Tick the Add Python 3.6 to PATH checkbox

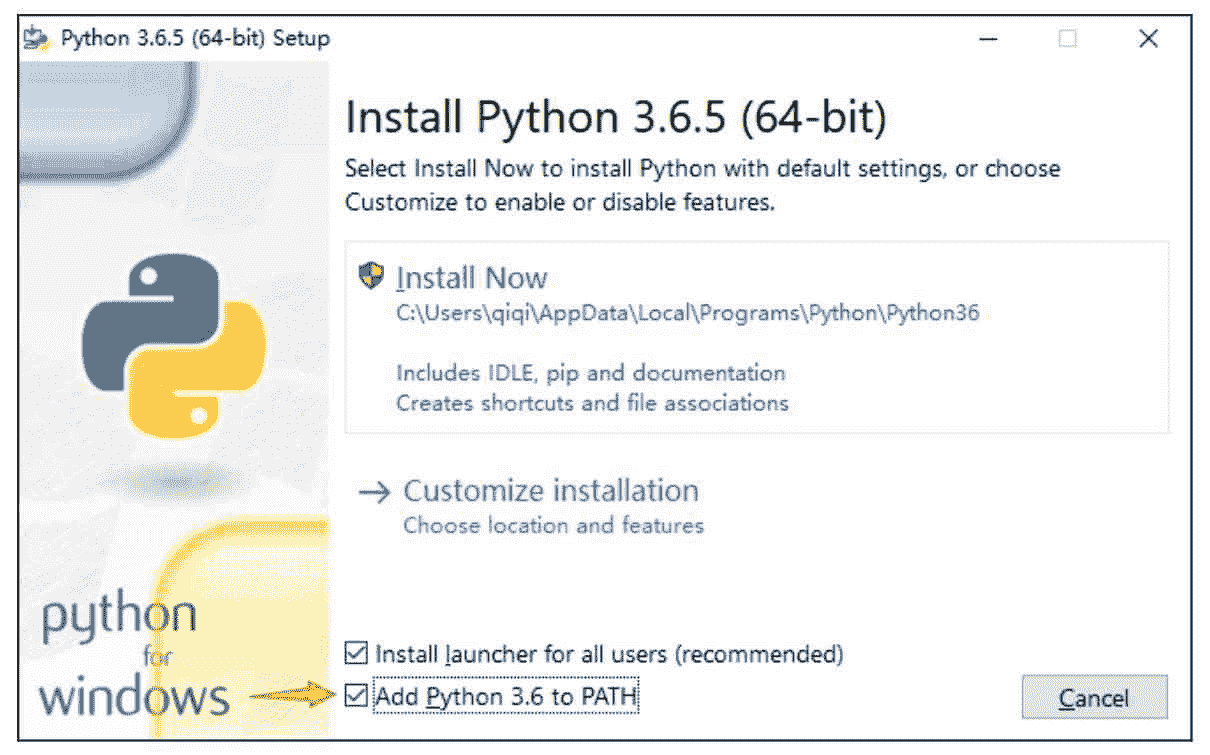point(355,696)
